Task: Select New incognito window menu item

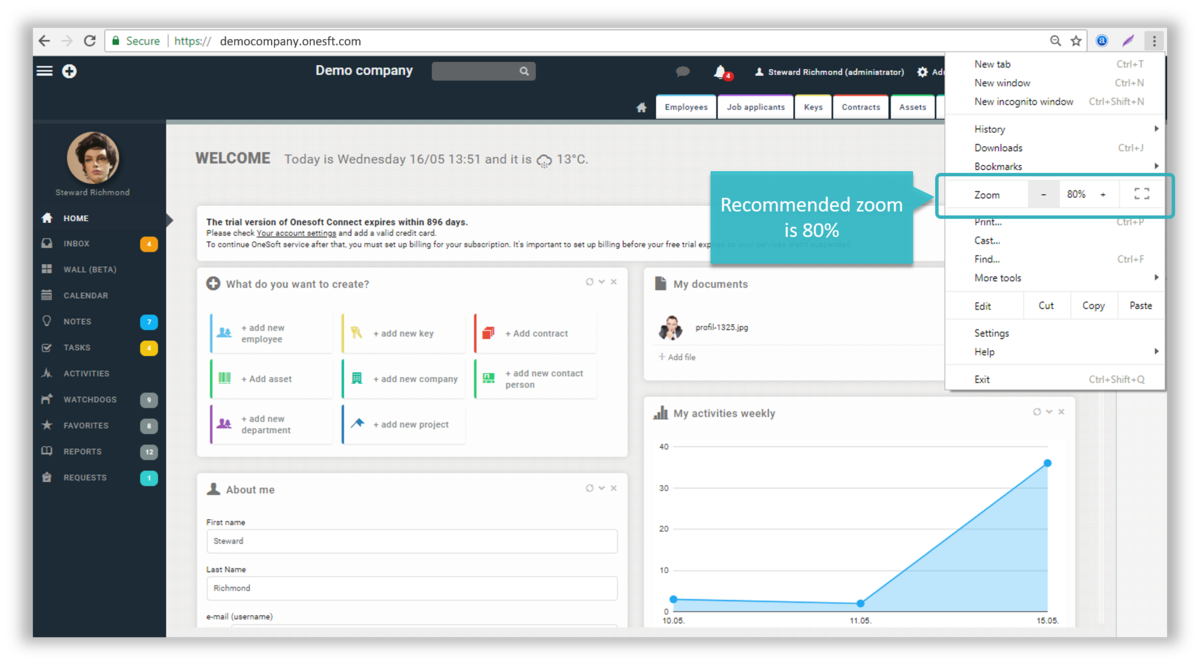Action: pos(1024,101)
